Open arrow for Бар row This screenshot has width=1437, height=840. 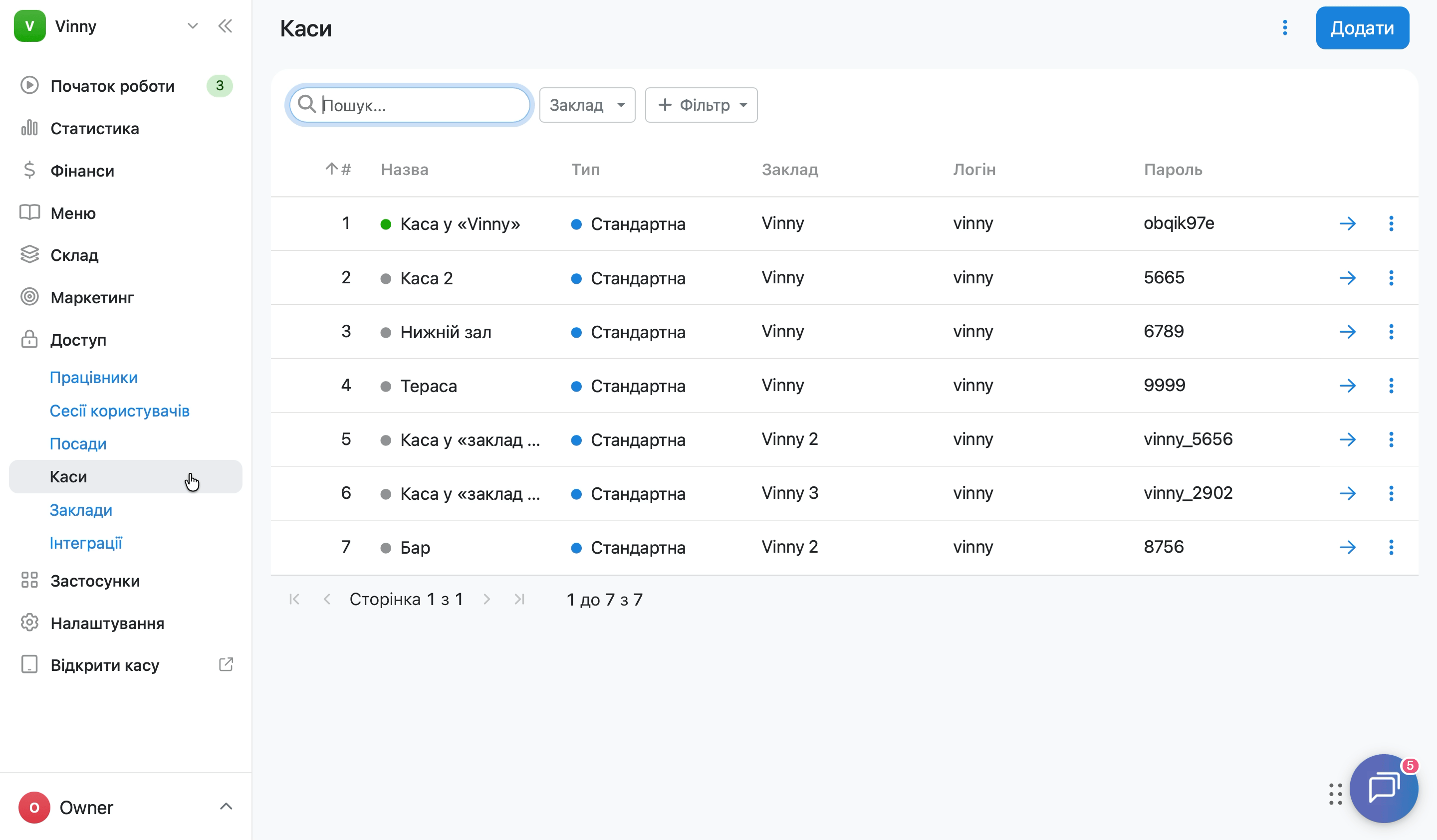point(1348,547)
